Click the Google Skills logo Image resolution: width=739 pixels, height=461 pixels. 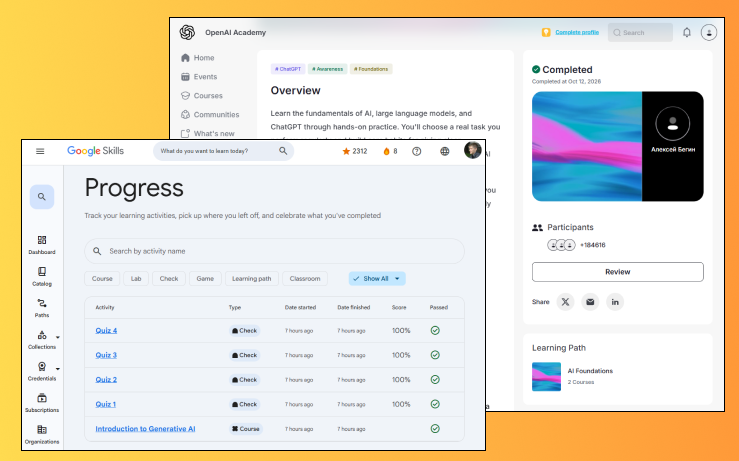click(95, 151)
